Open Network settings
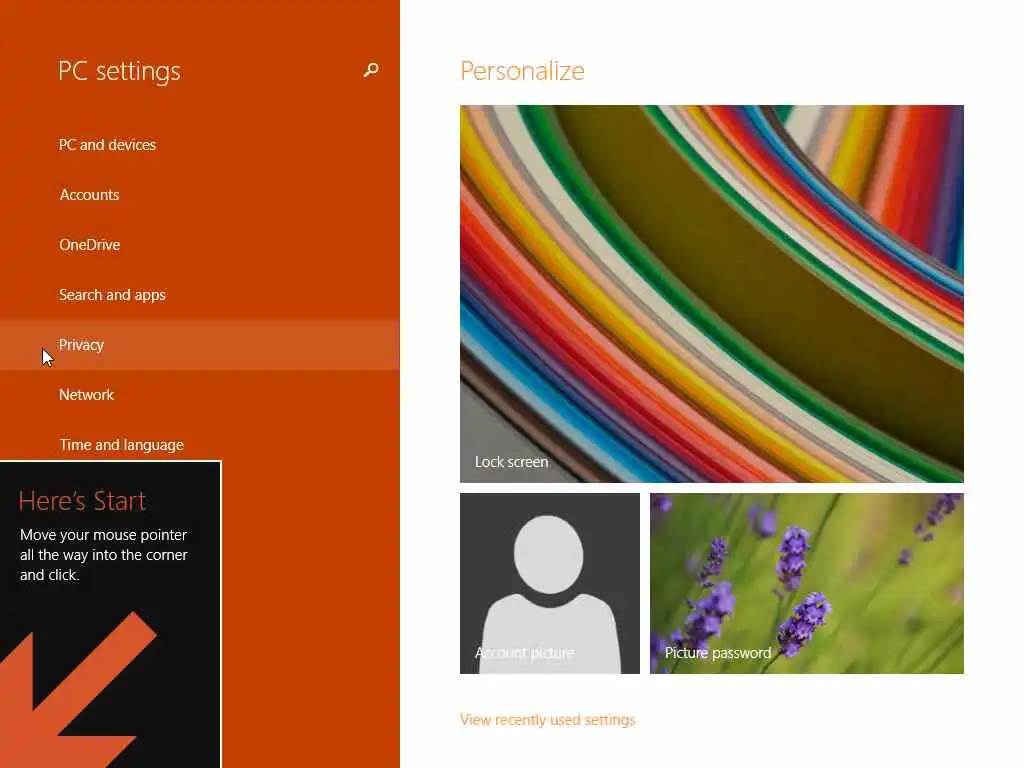Screen dimensions: 1024x768 pos(86,394)
